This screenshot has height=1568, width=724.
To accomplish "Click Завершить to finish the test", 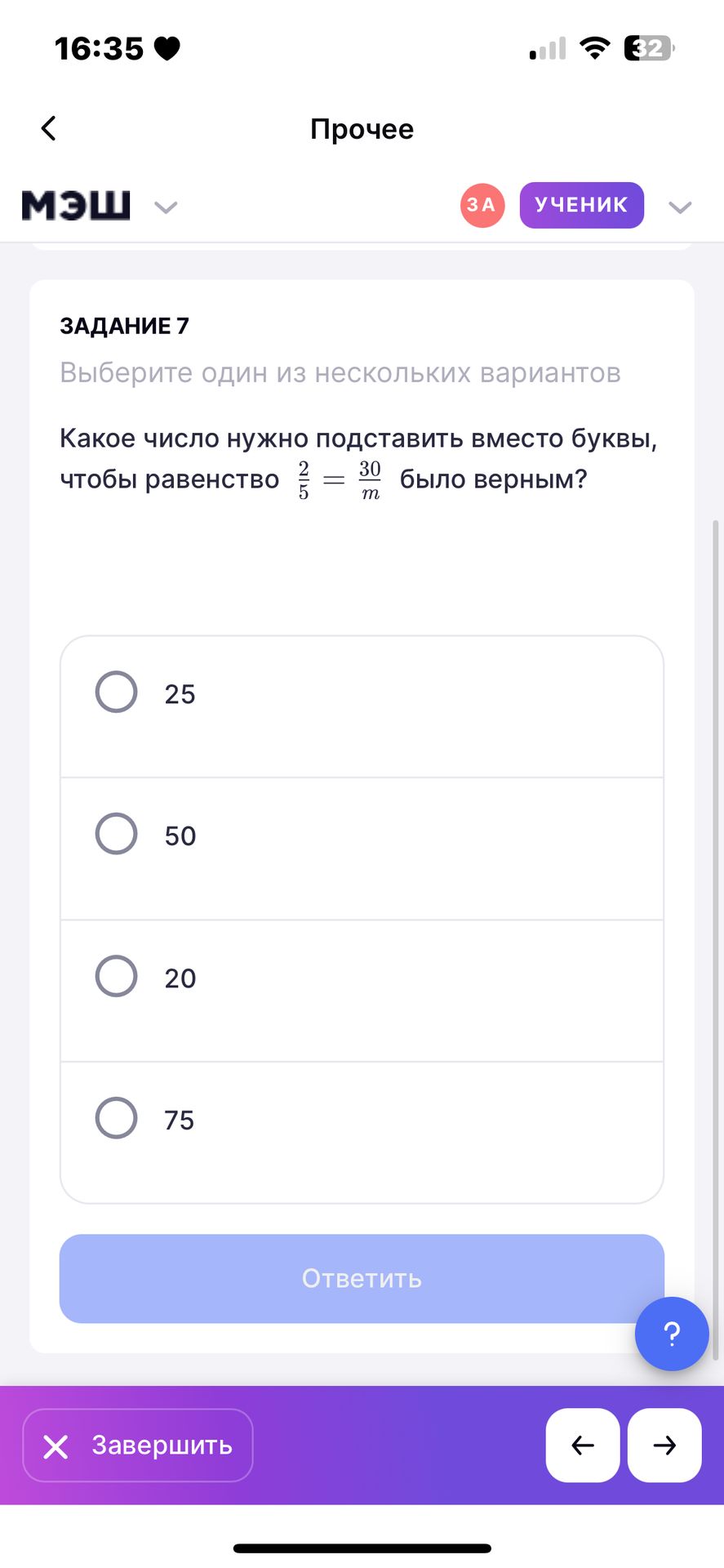I will 138,1445.
